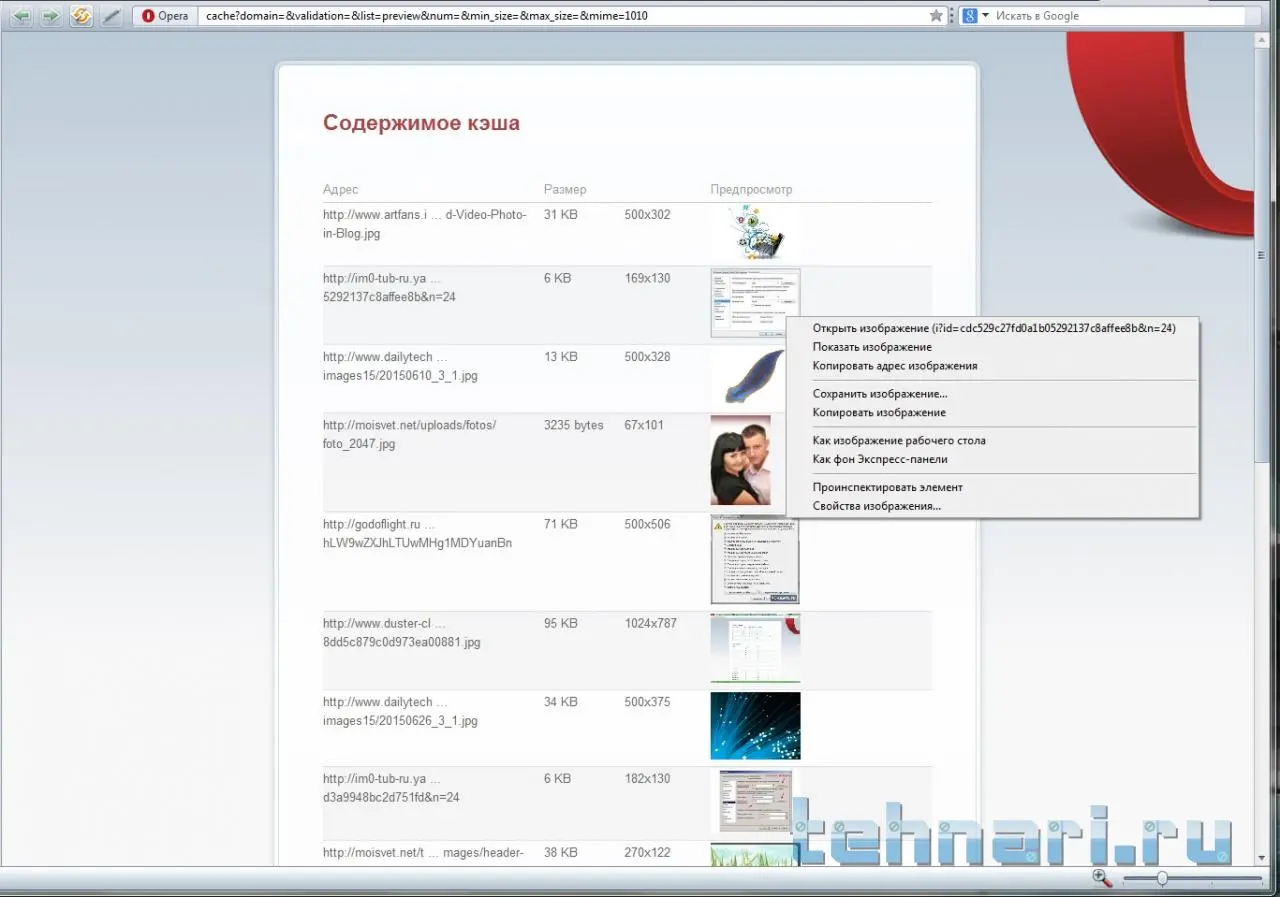The height and width of the screenshot is (897, 1280).
Task: Adjust the zoom slider handle in status bar
Action: click(x=1162, y=878)
